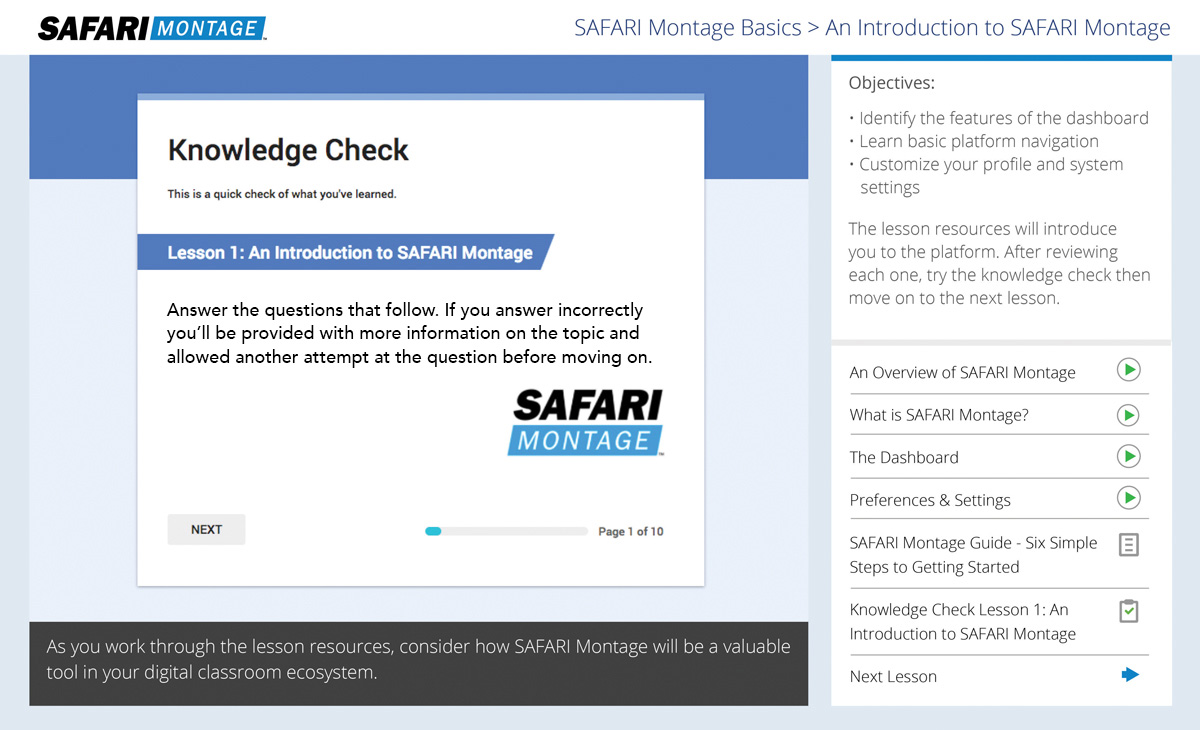Image resolution: width=1200 pixels, height=730 pixels.
Task: Open Preferences & Settings resource
Action: [x=930, y=500]
